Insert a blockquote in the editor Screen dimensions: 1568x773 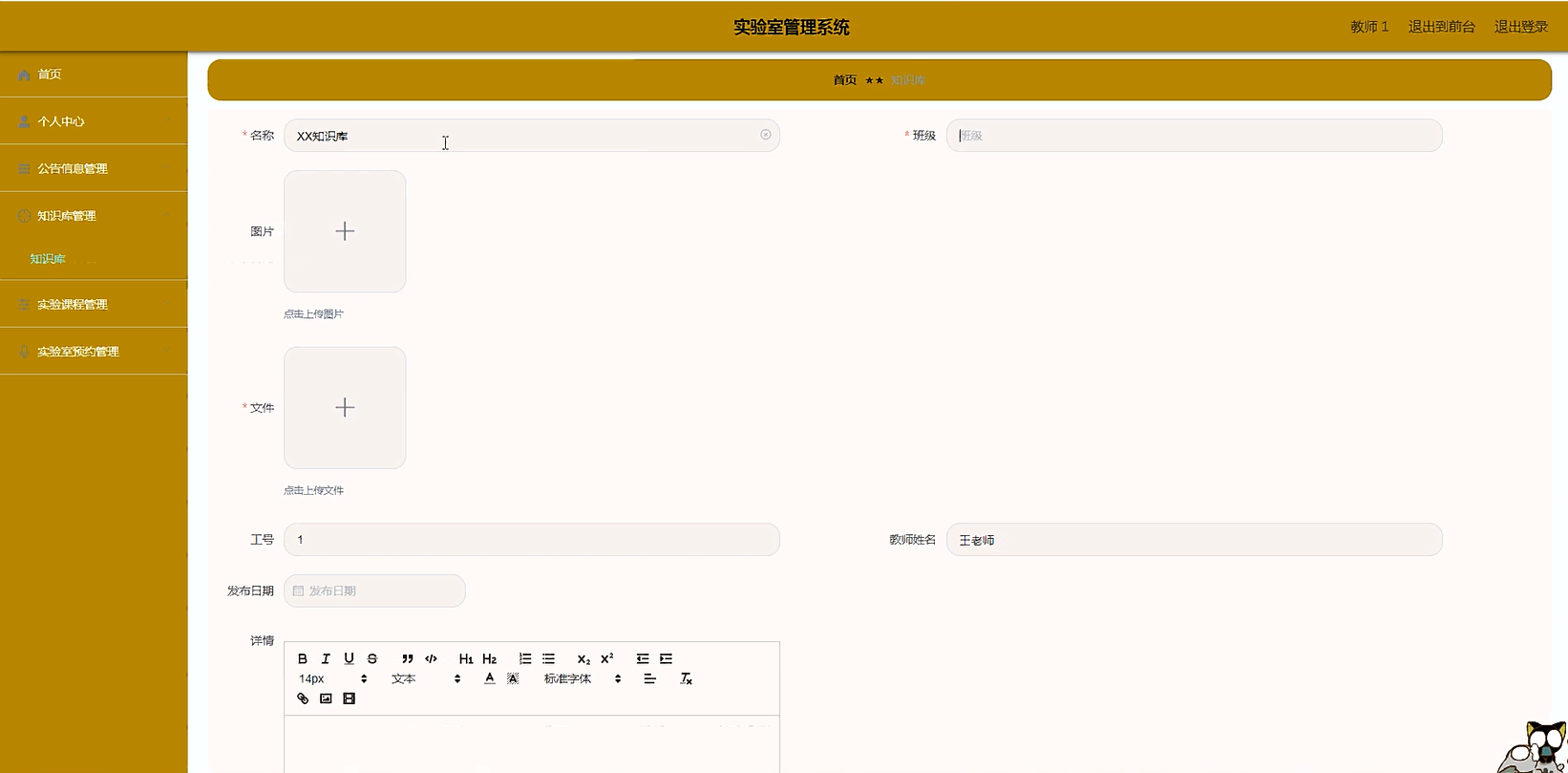408,658
